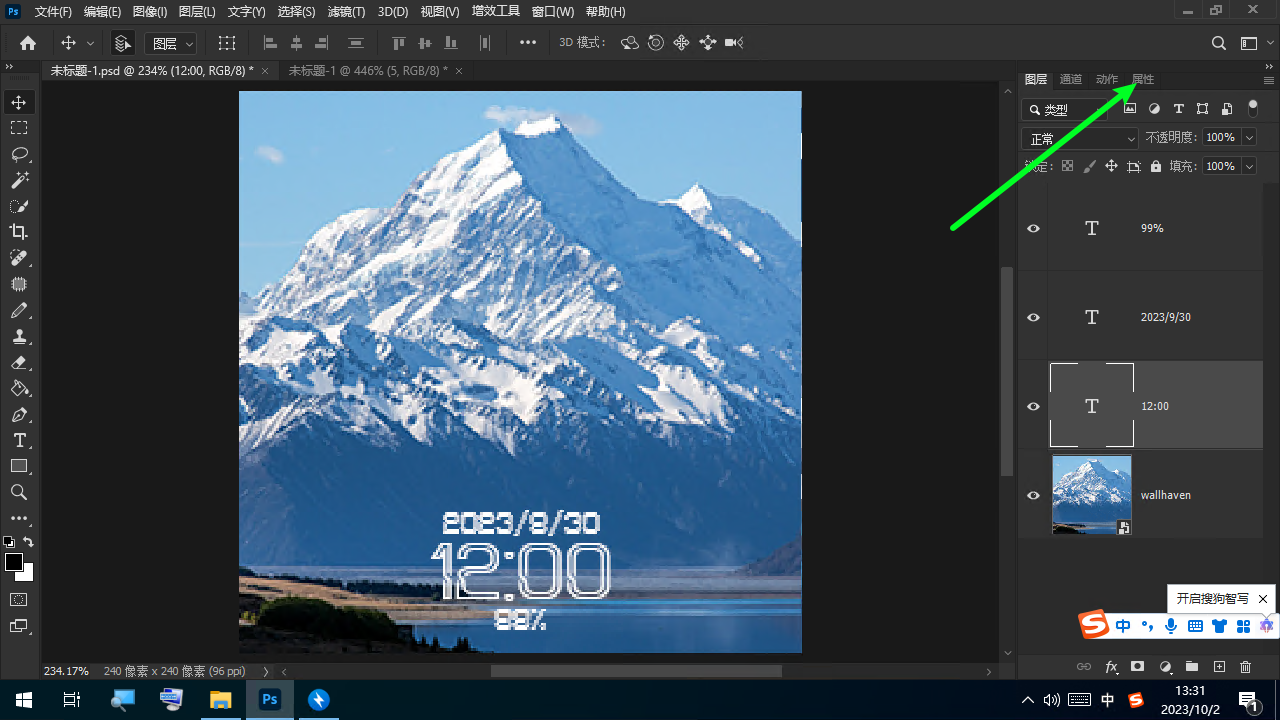
Task: Click the foreground color swatch
Action: [x=14, y=562]
